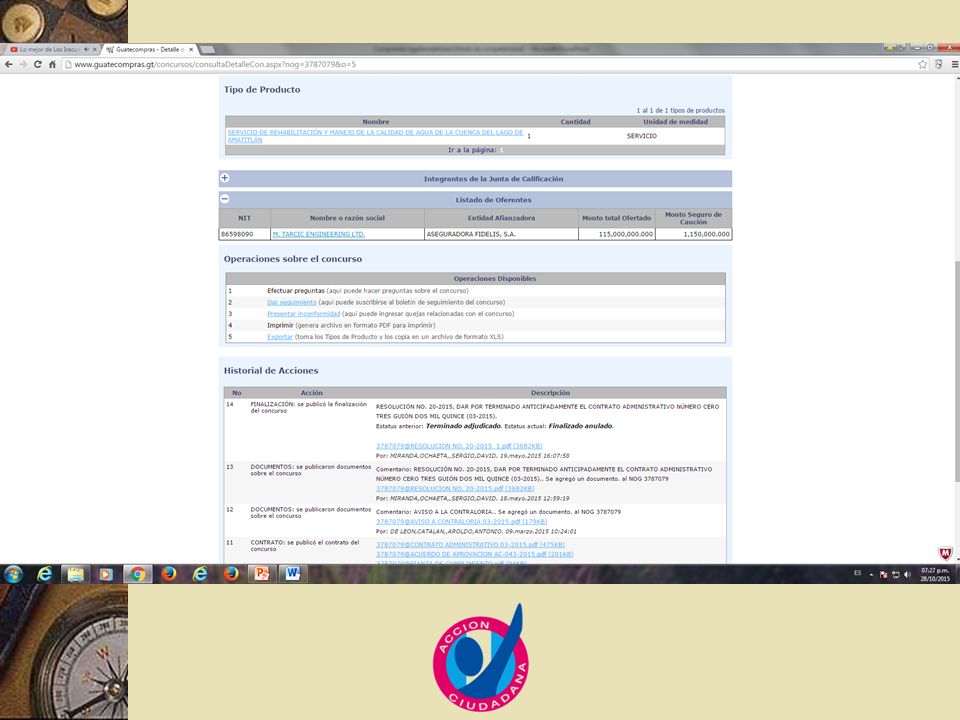
Task: Open Word from the taskbar
Action: coord(293,574)
